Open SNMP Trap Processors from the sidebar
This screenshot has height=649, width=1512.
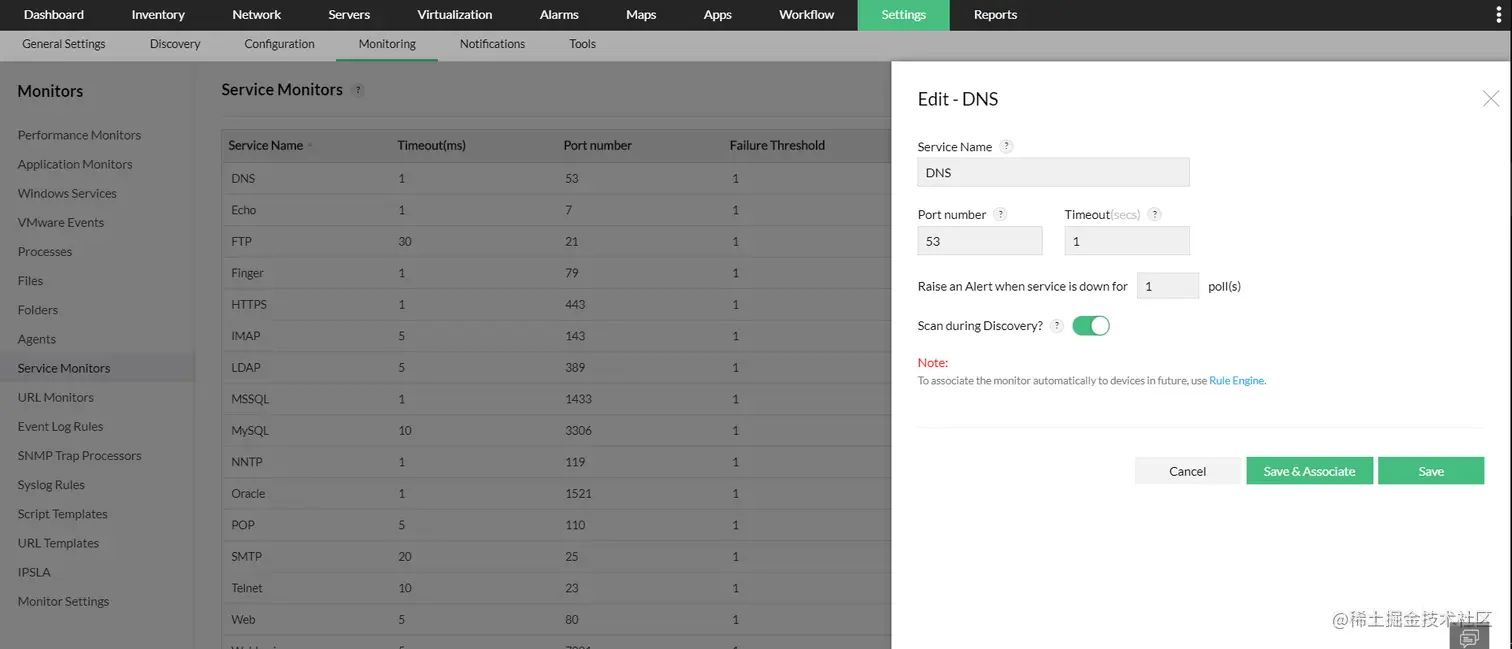(79, 455)
